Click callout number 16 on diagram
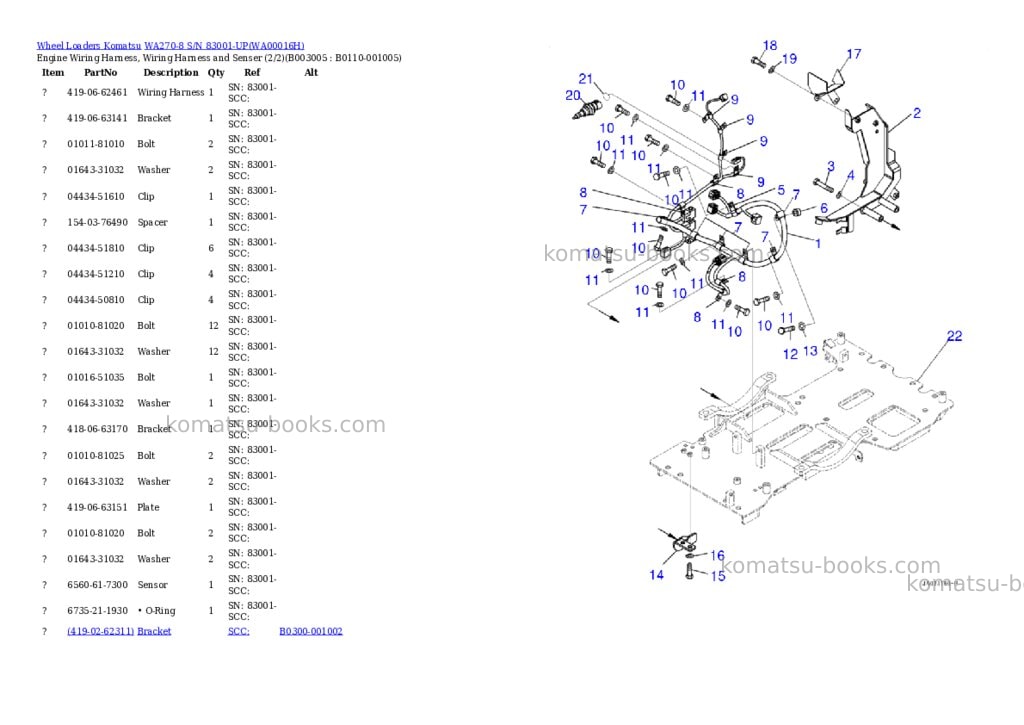This screenshot has height=725, width=1024. pyautogui.click(x=718, y=555)
